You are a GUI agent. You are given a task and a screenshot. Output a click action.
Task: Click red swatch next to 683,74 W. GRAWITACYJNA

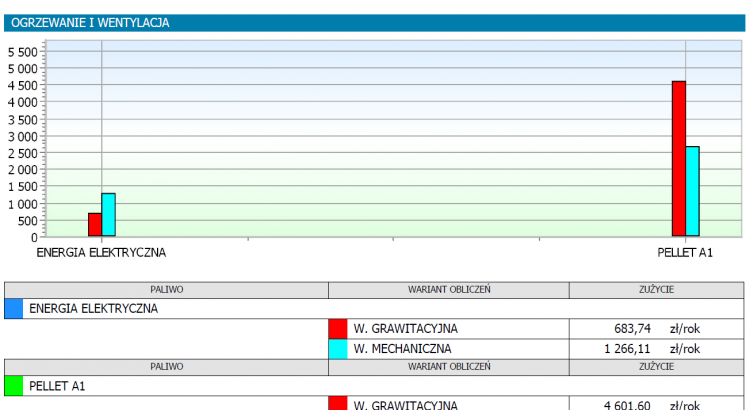[338, 329]
